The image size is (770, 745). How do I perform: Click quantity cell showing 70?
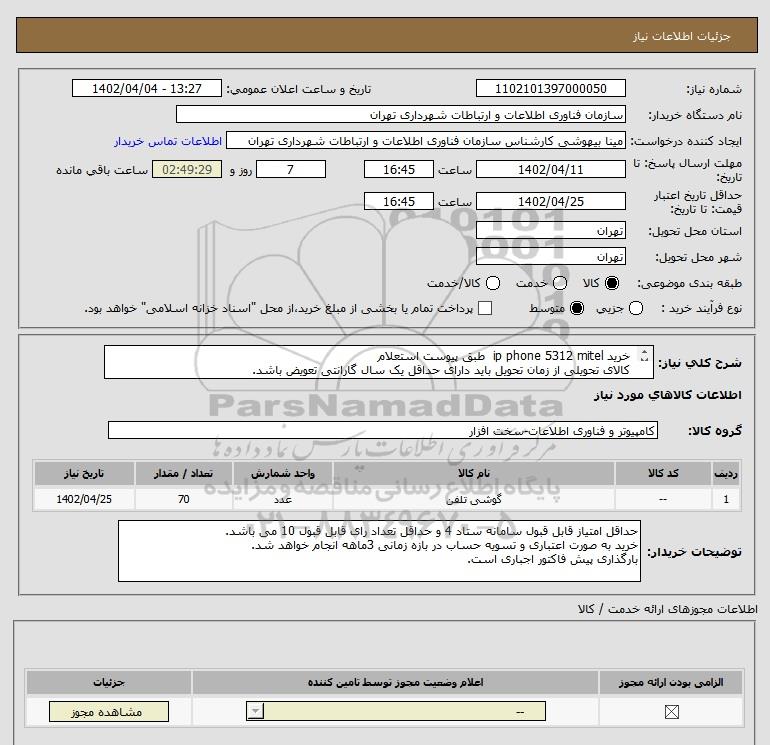tap(184, 499)
